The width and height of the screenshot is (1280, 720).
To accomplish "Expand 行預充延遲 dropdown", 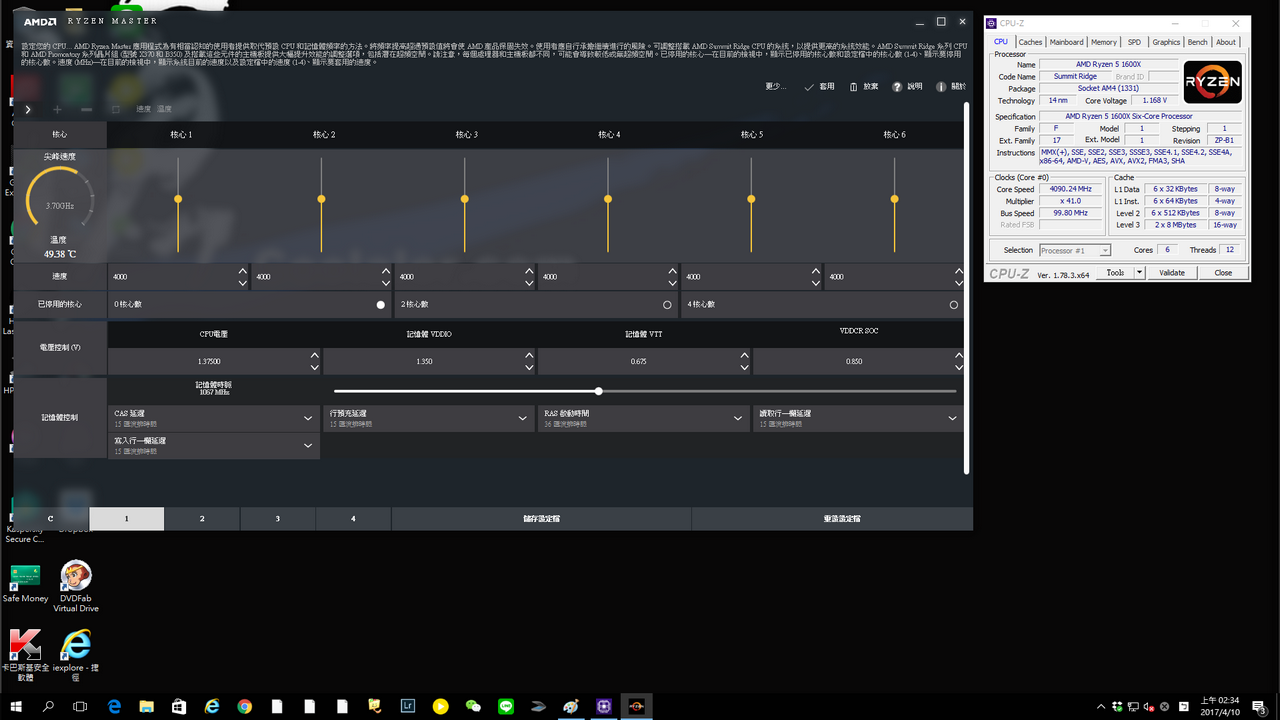I will [x=523, y=418].
